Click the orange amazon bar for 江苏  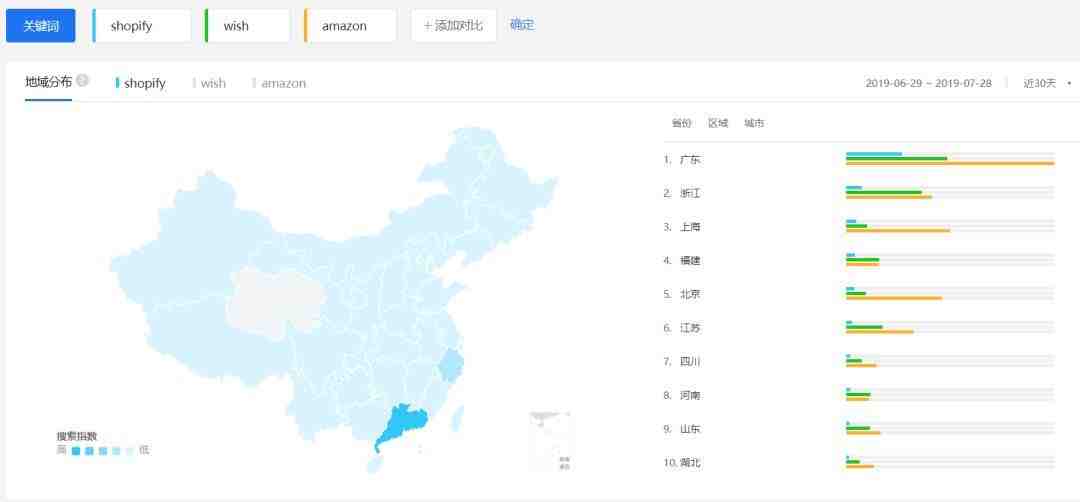click(880, 333)
